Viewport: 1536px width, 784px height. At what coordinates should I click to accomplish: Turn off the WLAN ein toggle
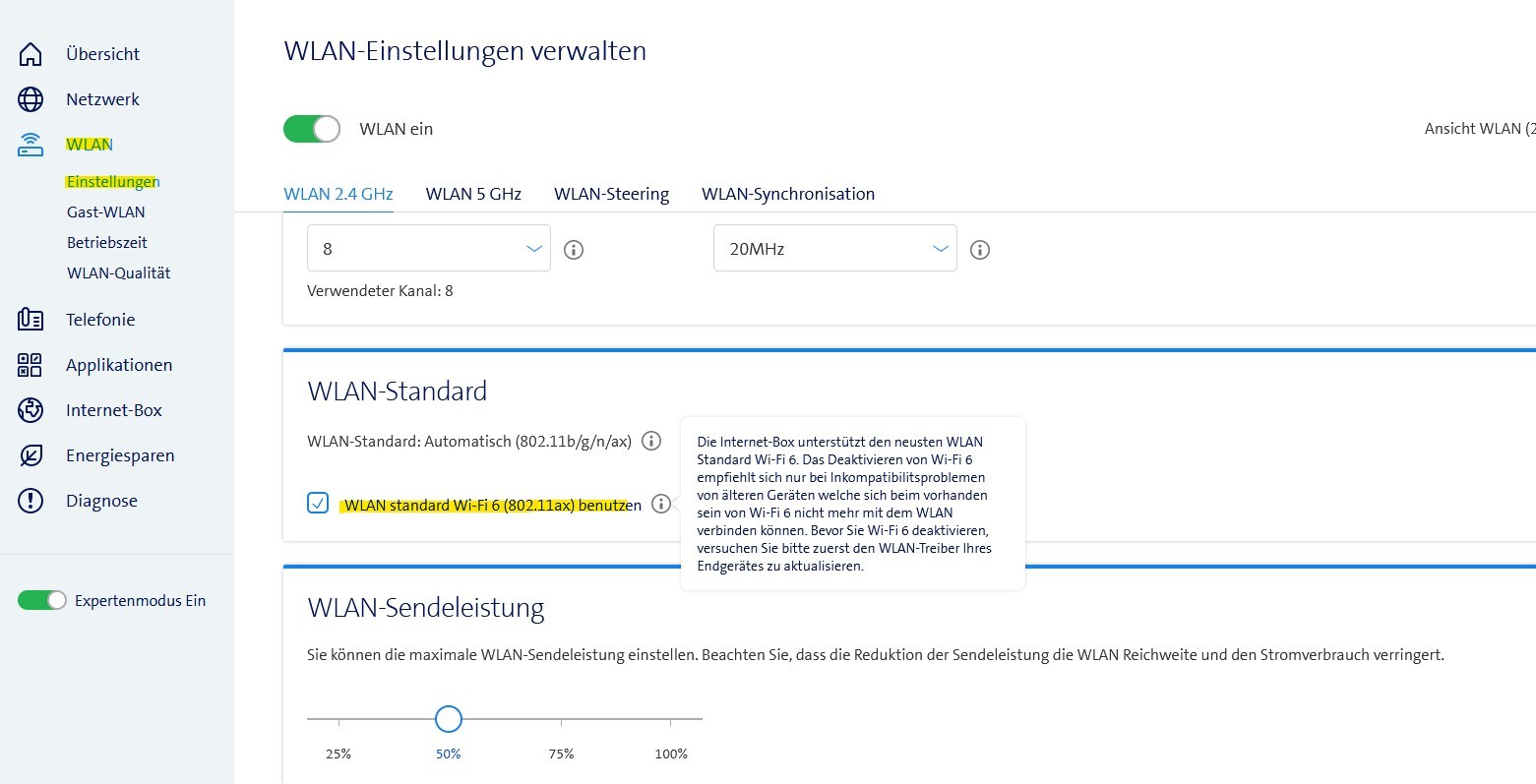311,128
